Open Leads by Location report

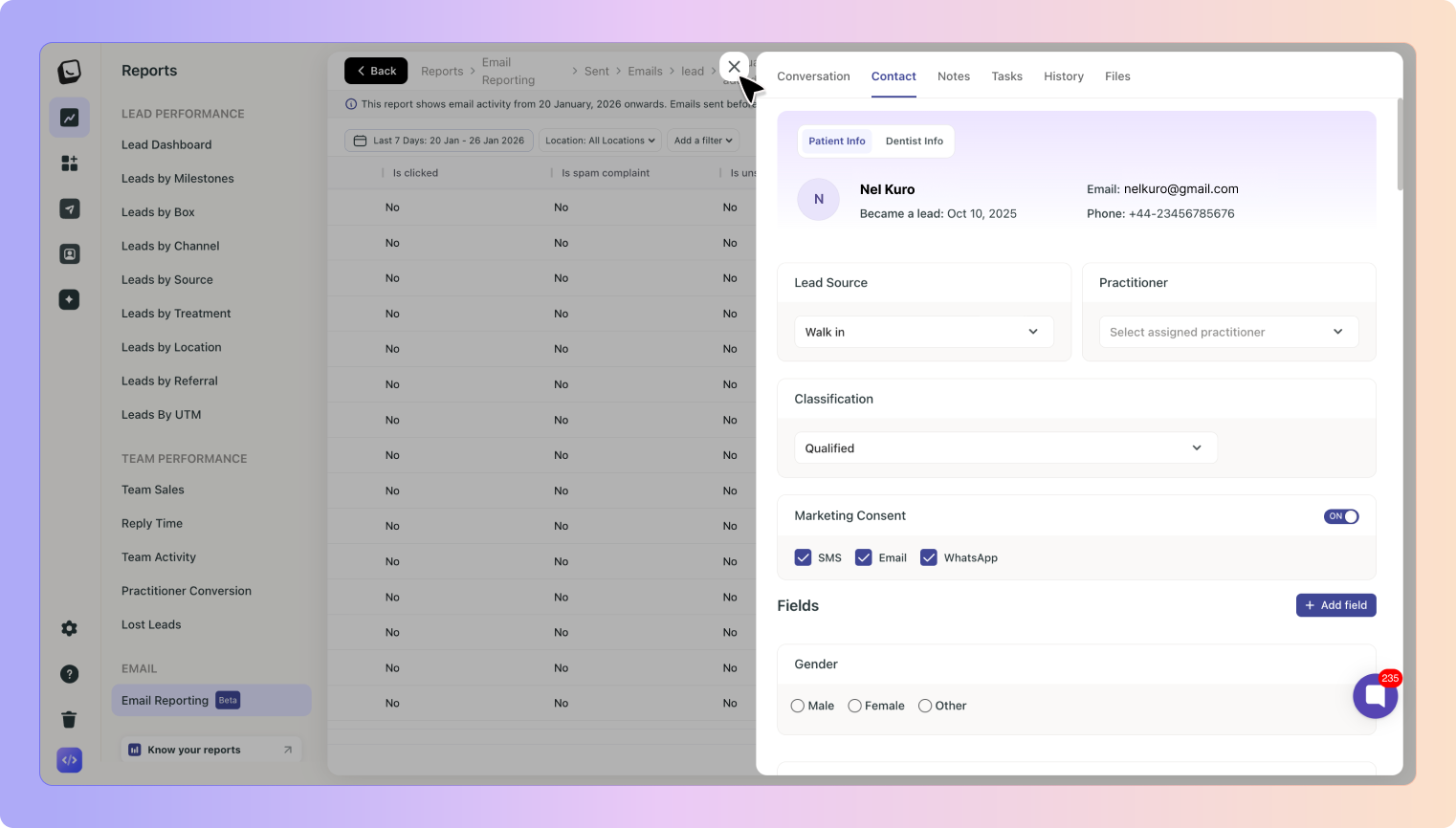pos(171,347)
